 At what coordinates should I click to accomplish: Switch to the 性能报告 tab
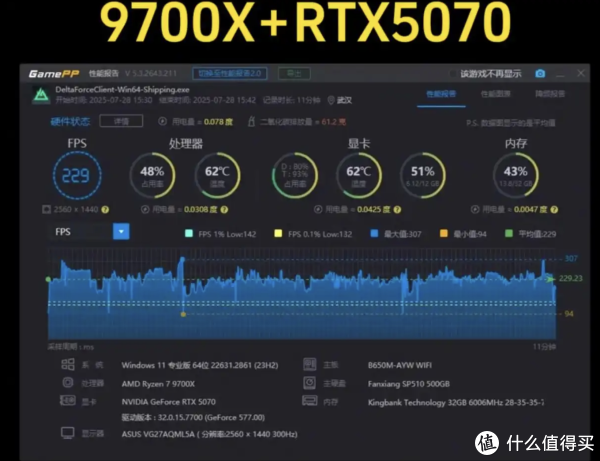point(441,95)
